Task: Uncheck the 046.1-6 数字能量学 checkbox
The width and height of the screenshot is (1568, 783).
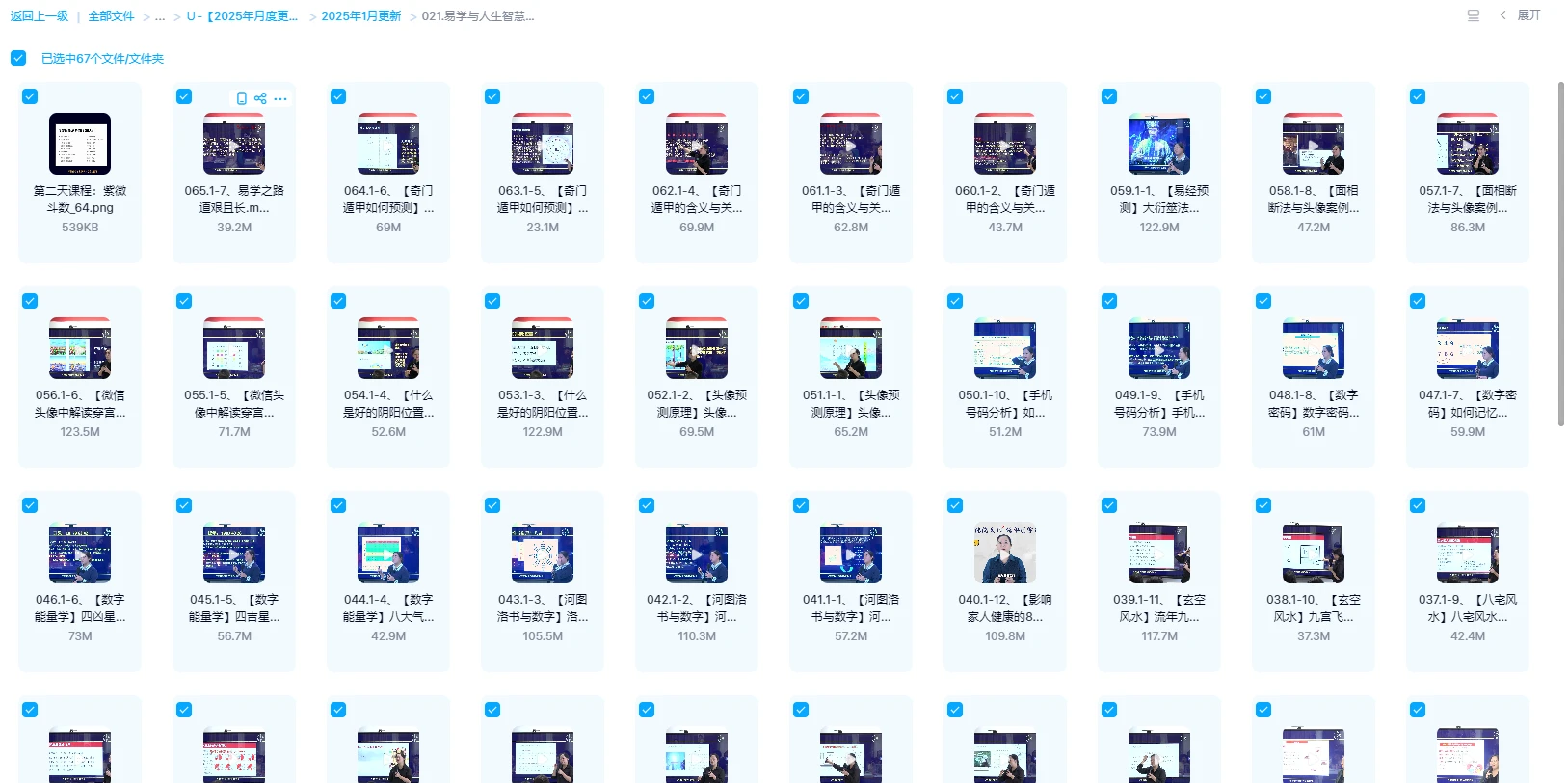Action: click(30, 505)
